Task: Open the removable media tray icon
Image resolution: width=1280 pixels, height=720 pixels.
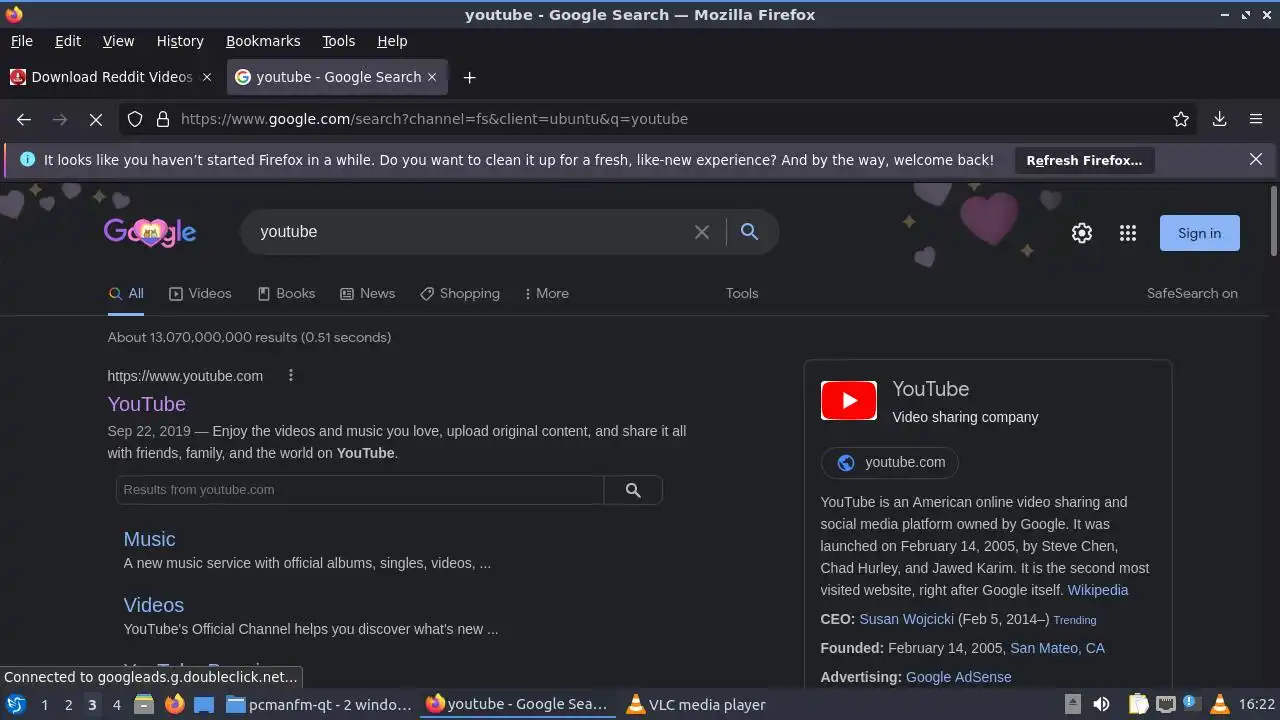Action: tap(1072, 704)
